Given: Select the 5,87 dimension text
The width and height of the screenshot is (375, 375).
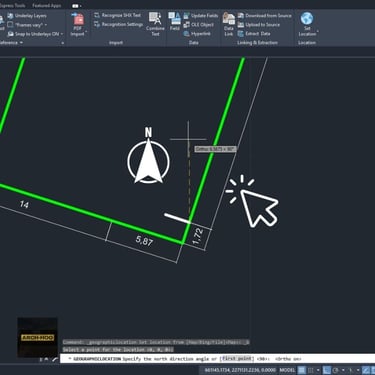Looking at the screenshot, I should point(144,240).
